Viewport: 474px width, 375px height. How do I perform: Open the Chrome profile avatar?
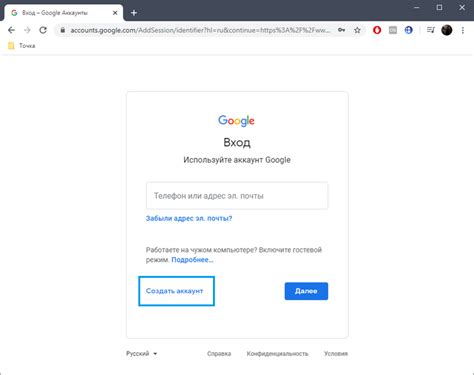[447, 30]
